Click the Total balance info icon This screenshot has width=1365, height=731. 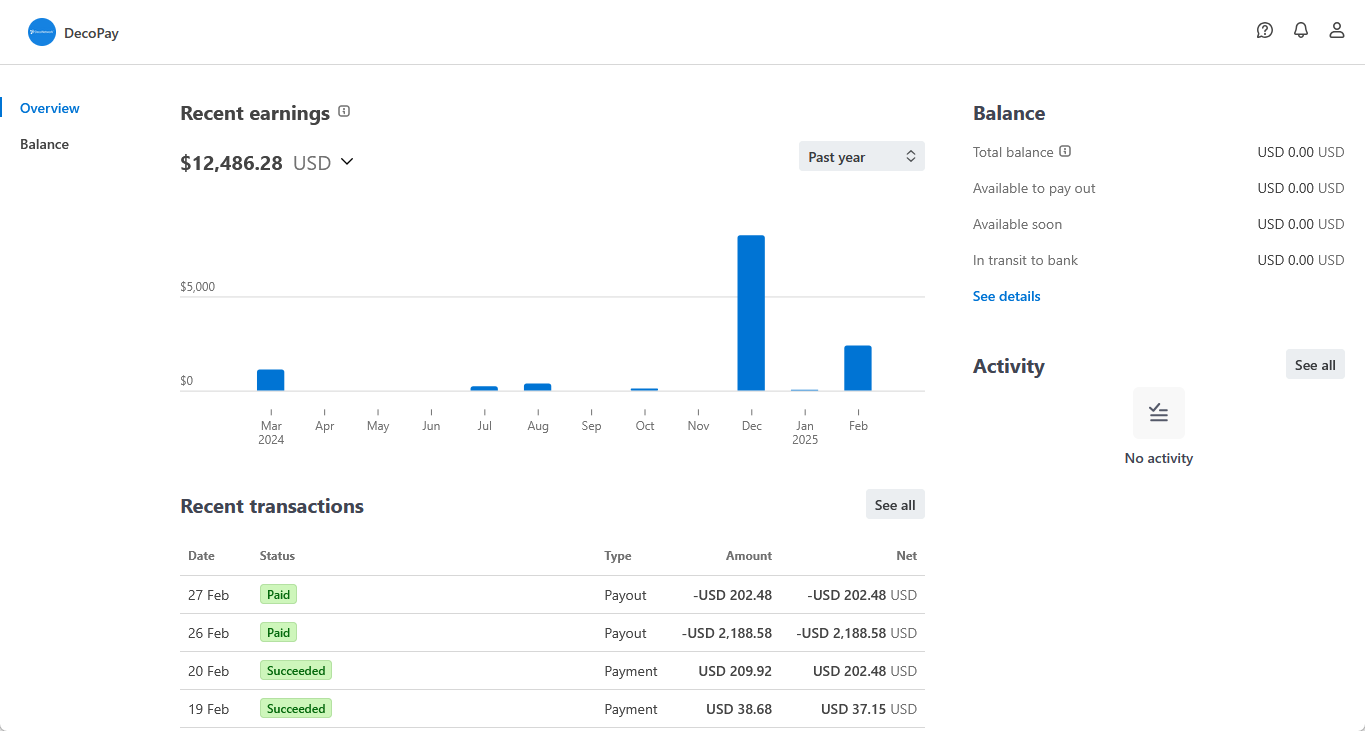[x=1065, y=151]
